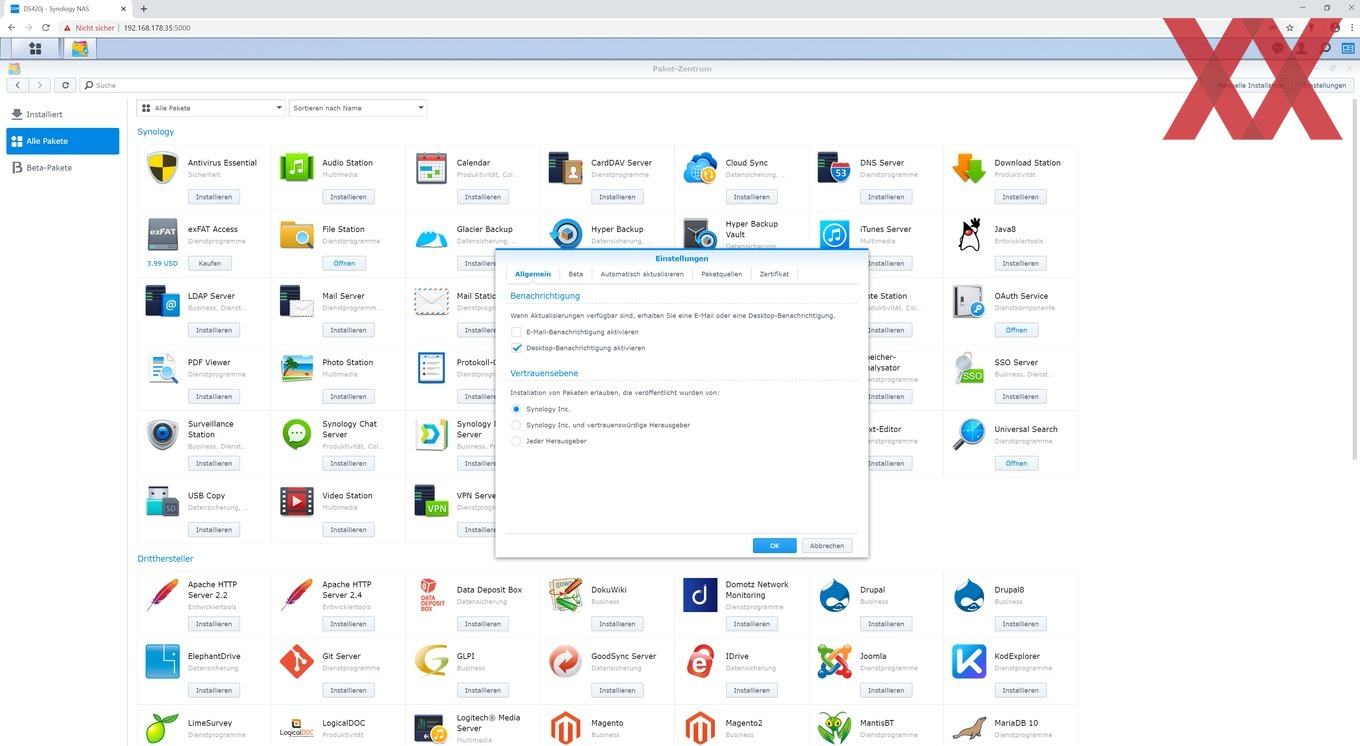Open the DSM main menu grid icon

click(x=35, y=48)
